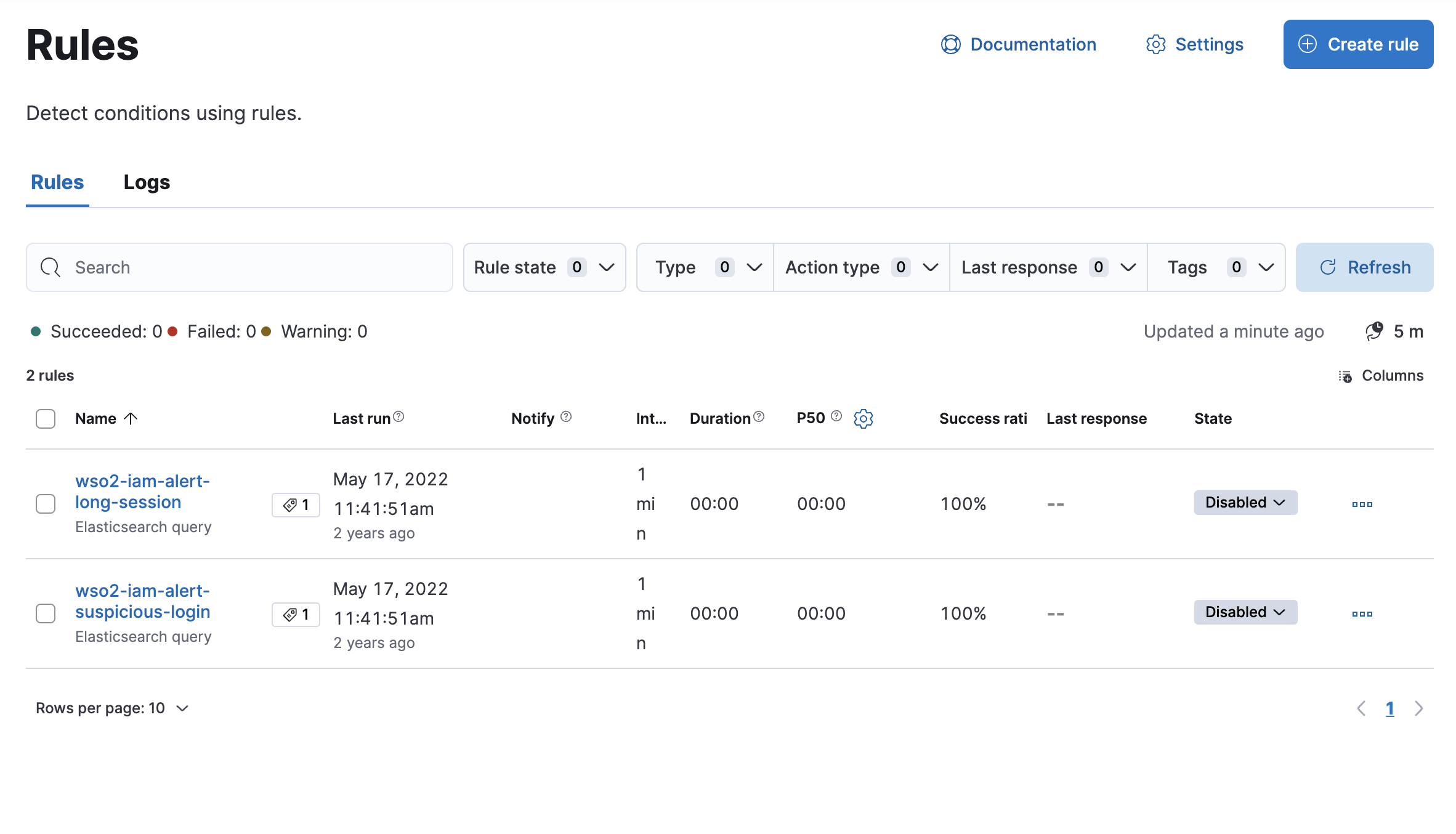
Task: Open Disabled state dropdown for suspicious-login rule
Action: [1245, 612]
